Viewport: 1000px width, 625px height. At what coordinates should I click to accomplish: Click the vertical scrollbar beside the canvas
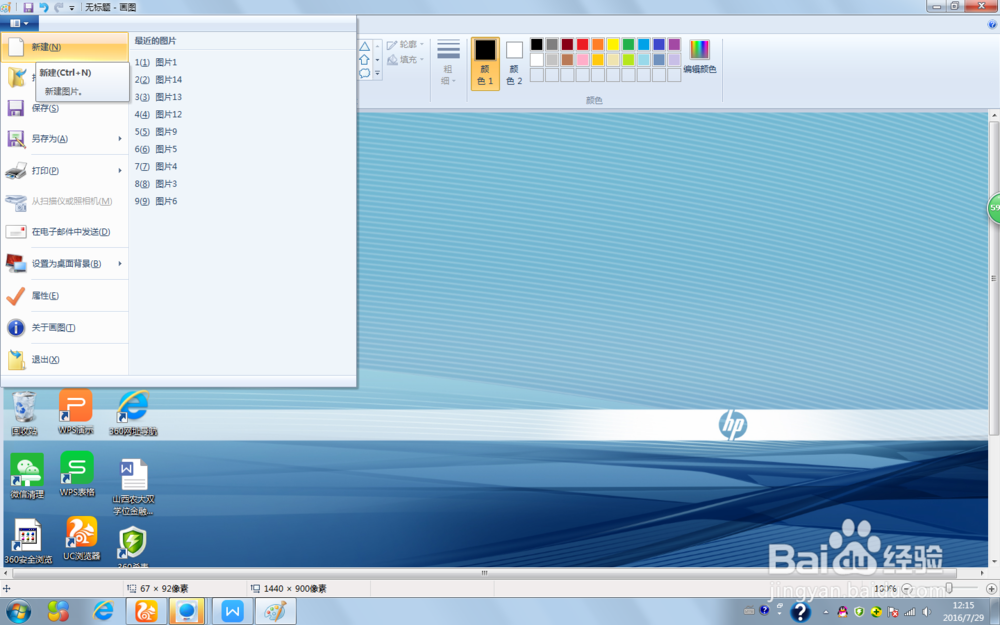coord(994,278)
